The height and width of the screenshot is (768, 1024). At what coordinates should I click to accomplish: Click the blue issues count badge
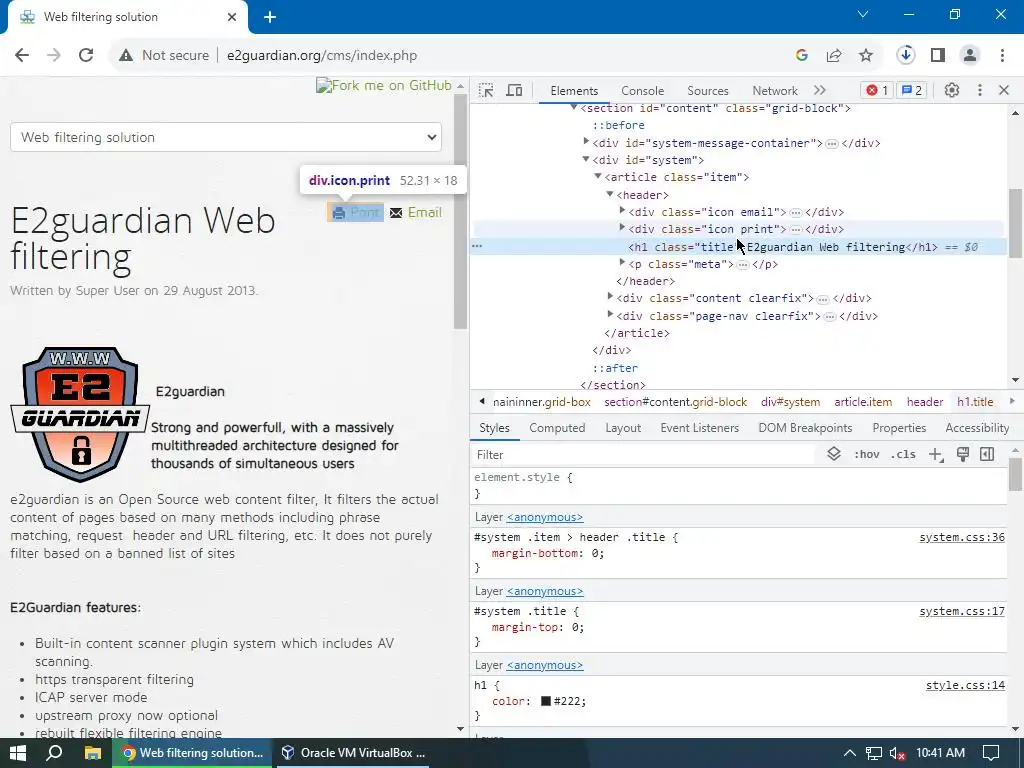click(x=912, y=90)
